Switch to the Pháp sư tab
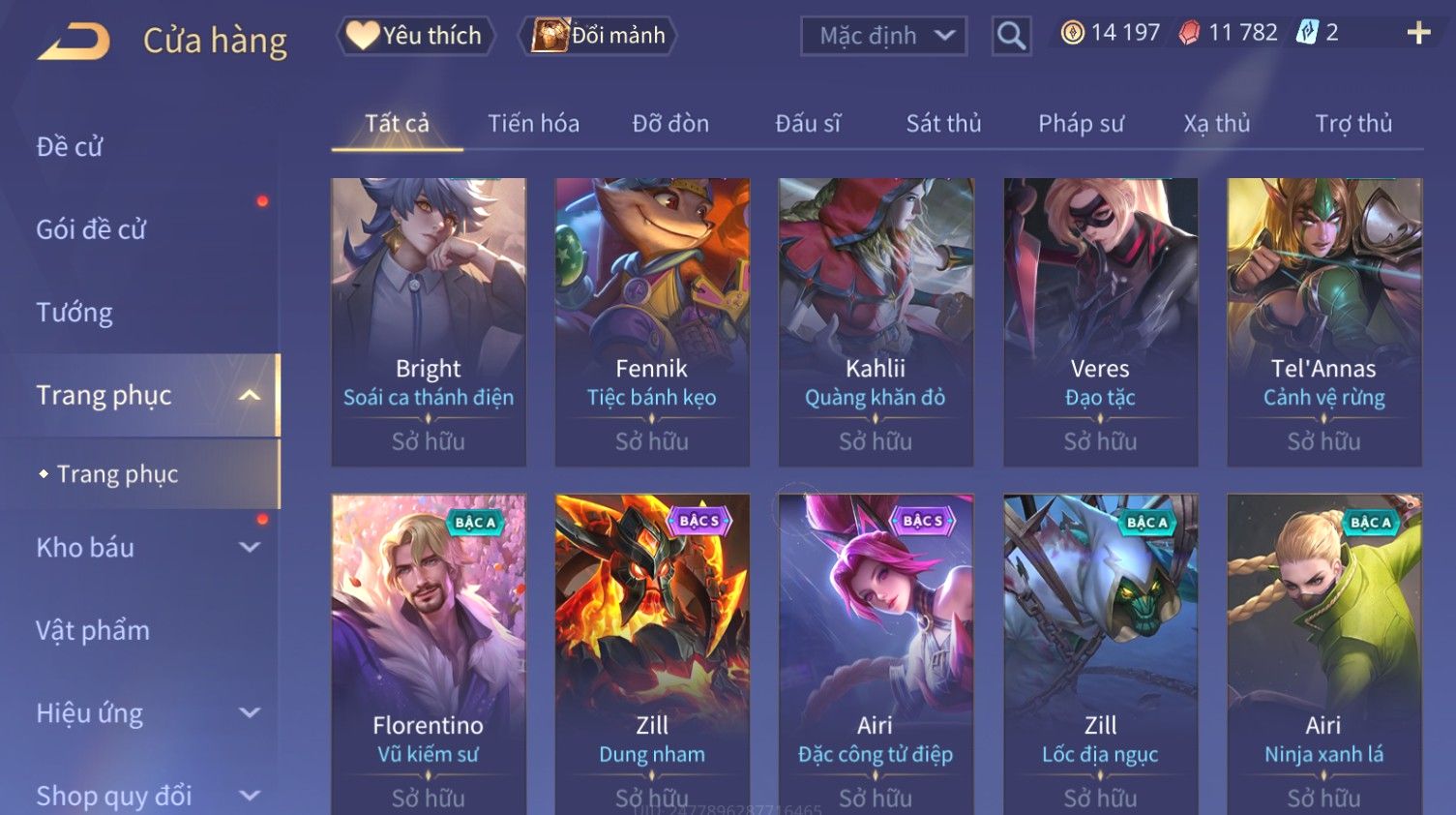1456x815 pixels. tap(1081, 124)
